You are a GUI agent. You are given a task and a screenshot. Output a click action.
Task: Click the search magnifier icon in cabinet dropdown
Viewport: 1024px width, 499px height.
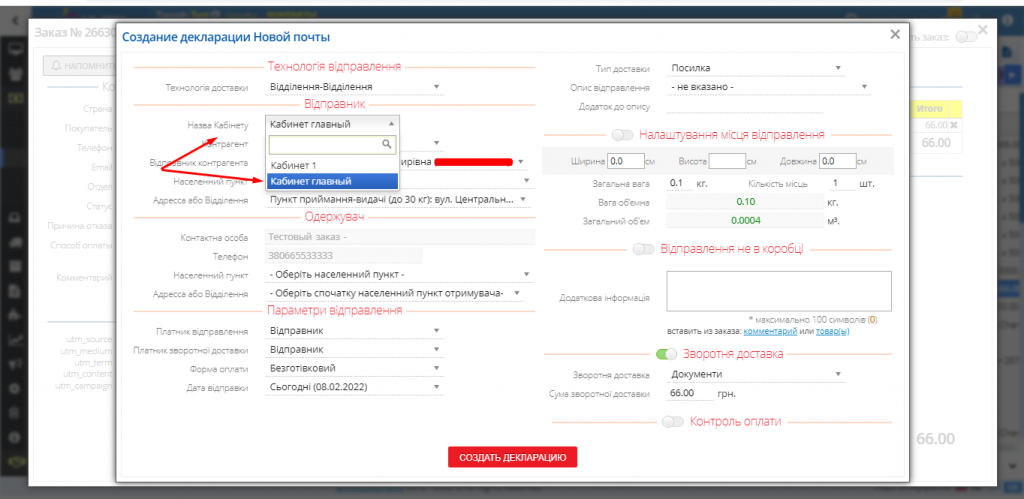pos(387,144)
